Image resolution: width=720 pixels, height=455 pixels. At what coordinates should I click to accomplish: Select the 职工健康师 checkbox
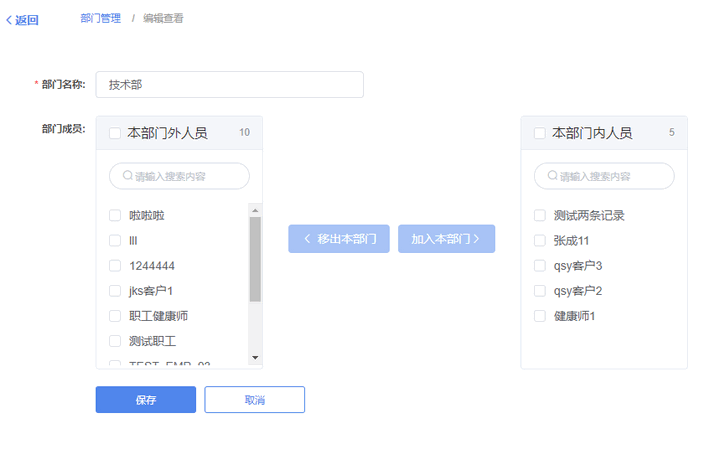pyautogui.click(x=115, y=316)
